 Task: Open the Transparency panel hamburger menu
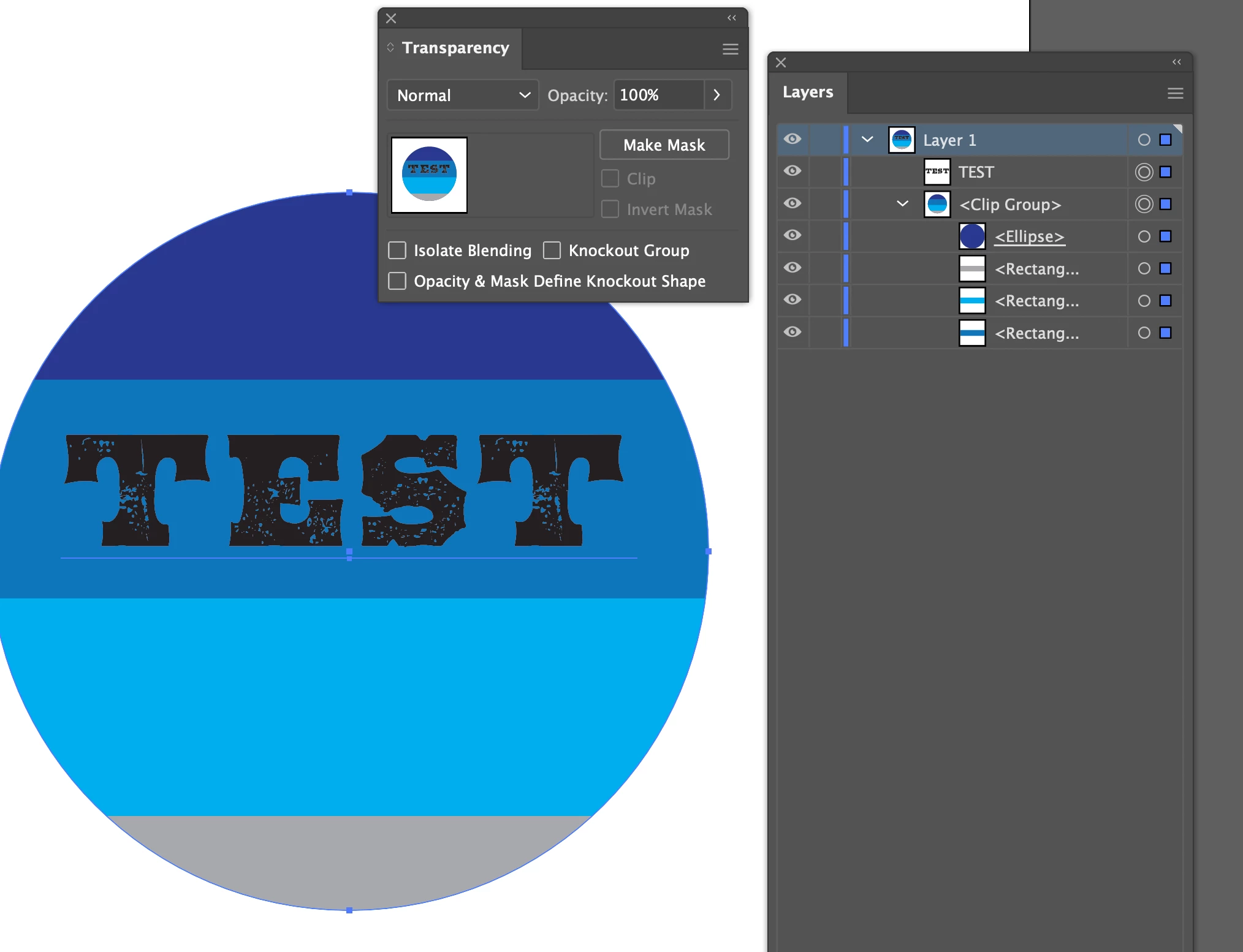coord(730,49)
